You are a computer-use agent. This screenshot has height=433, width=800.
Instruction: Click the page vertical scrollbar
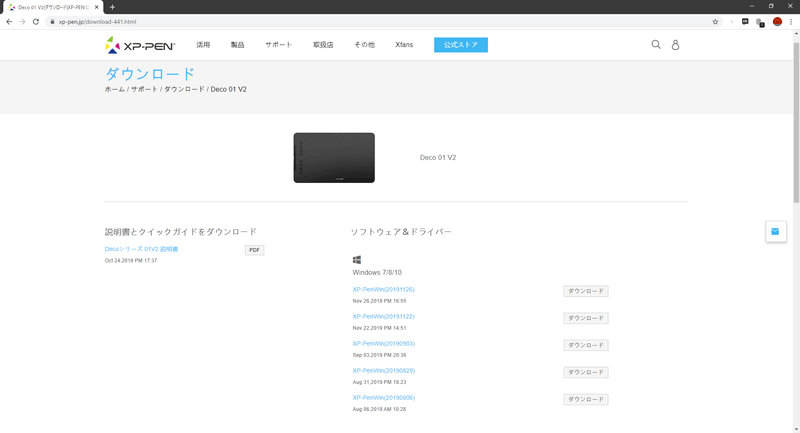[796, 122]
